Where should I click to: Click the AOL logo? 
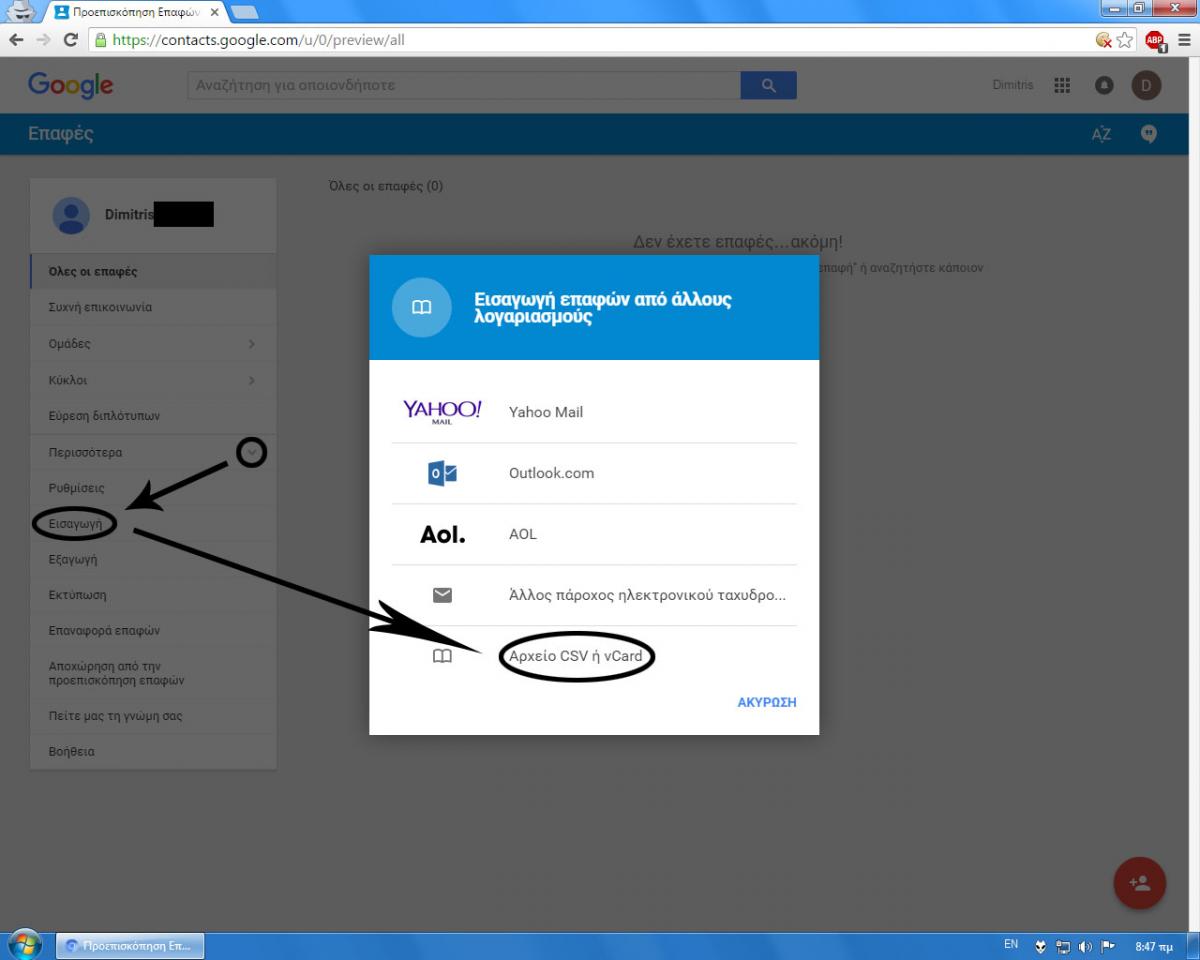(443, 534)
